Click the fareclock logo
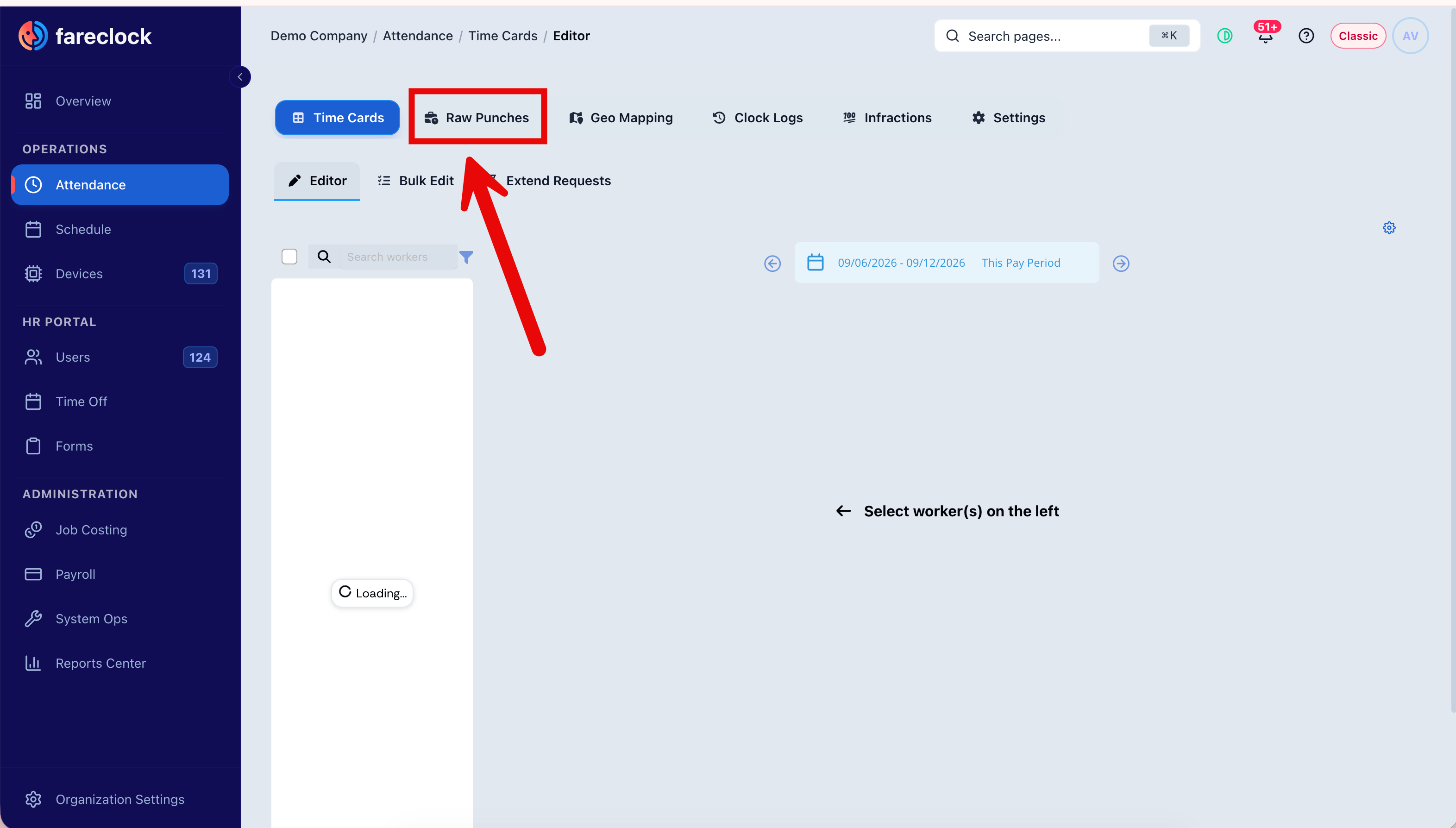This screenshot has width=1456, height=828. pyautogui.click(x=85, y=37)
